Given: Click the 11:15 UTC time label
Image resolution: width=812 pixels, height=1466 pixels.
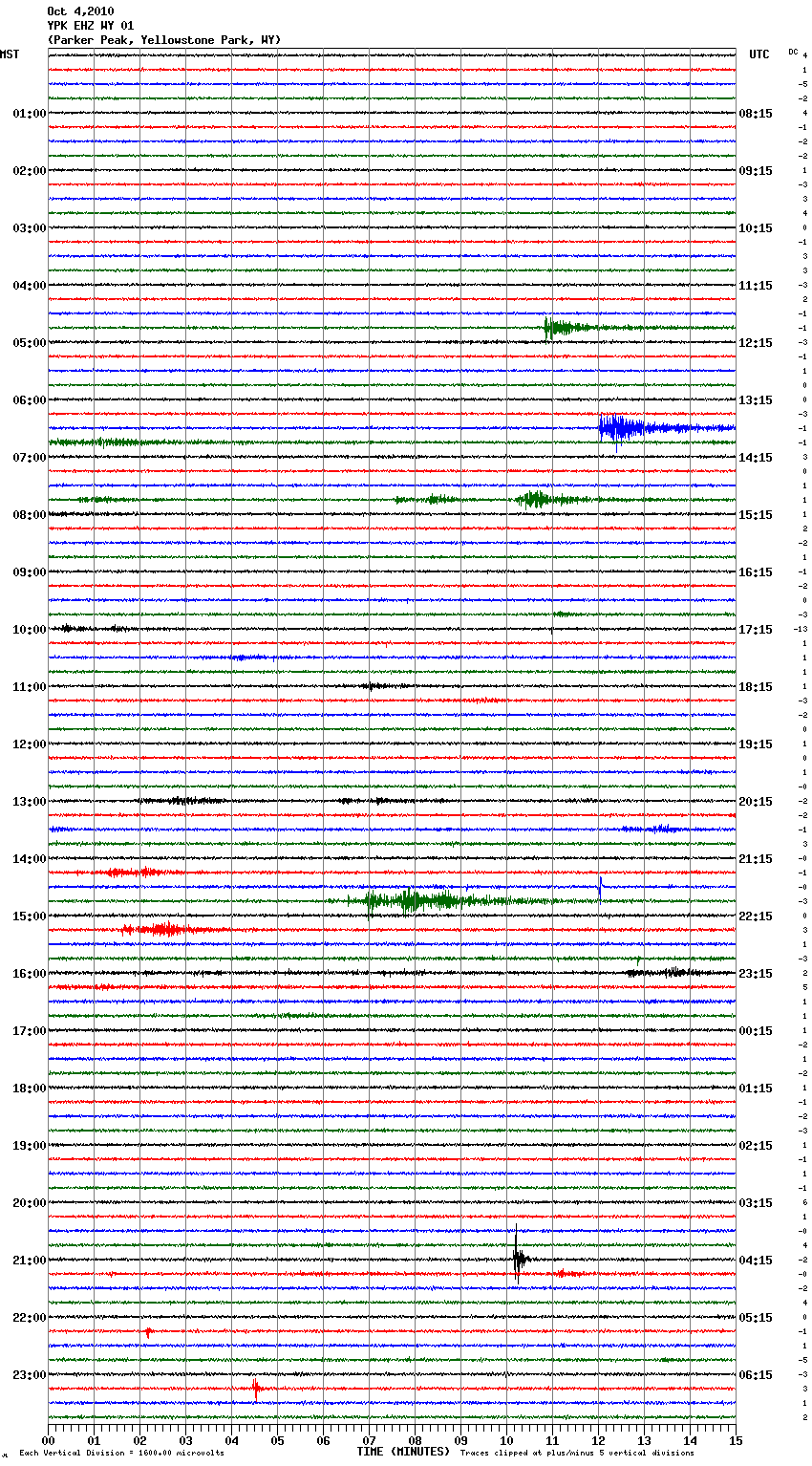Looking at the screenshot, I should (x=756, y=286).
